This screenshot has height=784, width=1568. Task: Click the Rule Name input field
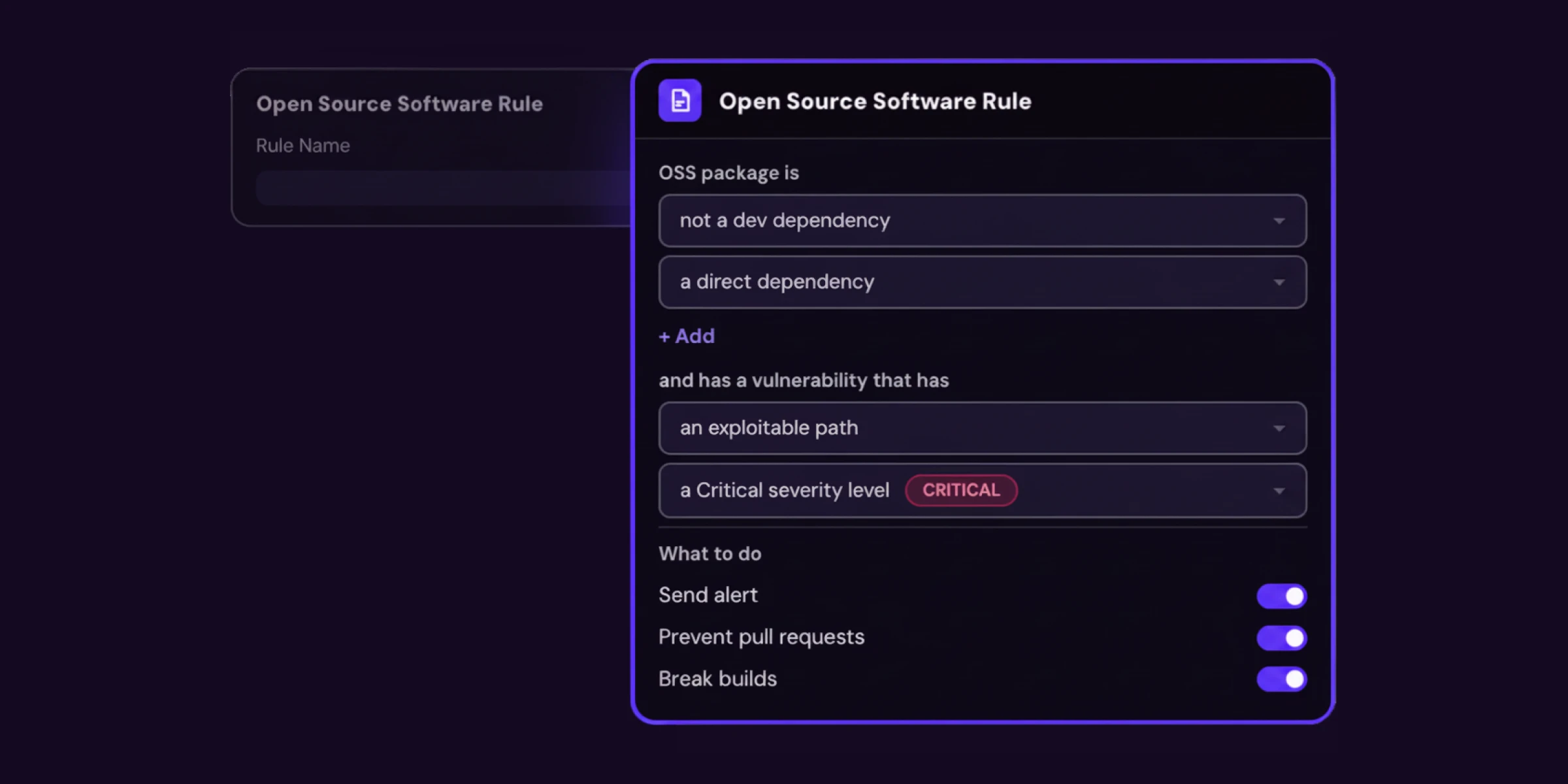click(444, 188)
